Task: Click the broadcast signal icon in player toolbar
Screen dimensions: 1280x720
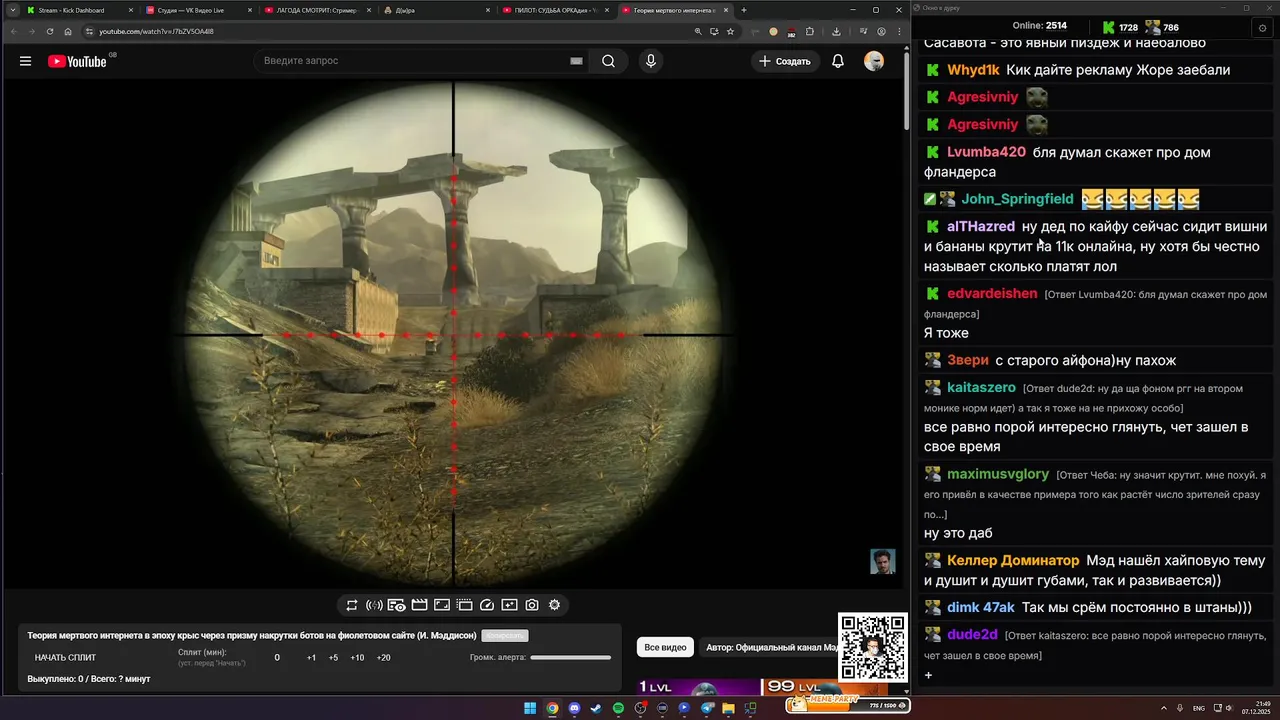Action: pyautogui.click(x=374, y=605)
